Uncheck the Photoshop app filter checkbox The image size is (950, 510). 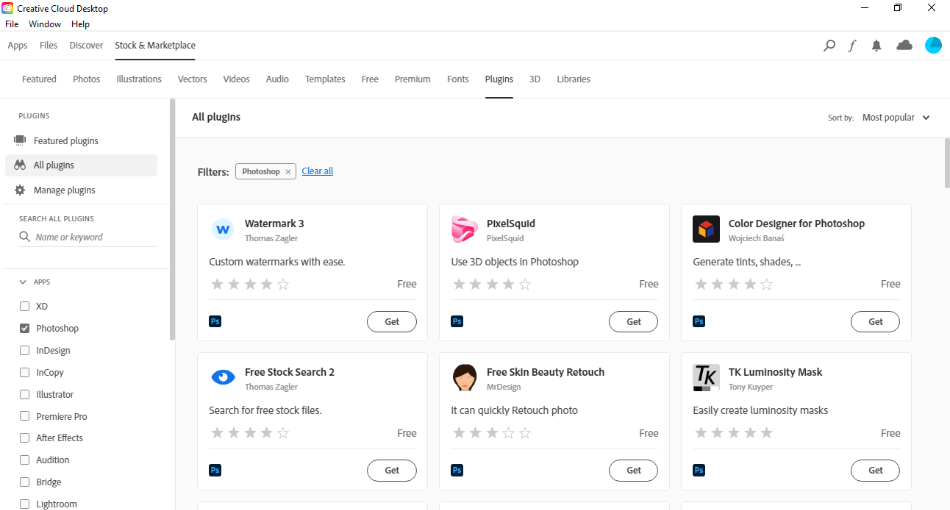(25, 328)
